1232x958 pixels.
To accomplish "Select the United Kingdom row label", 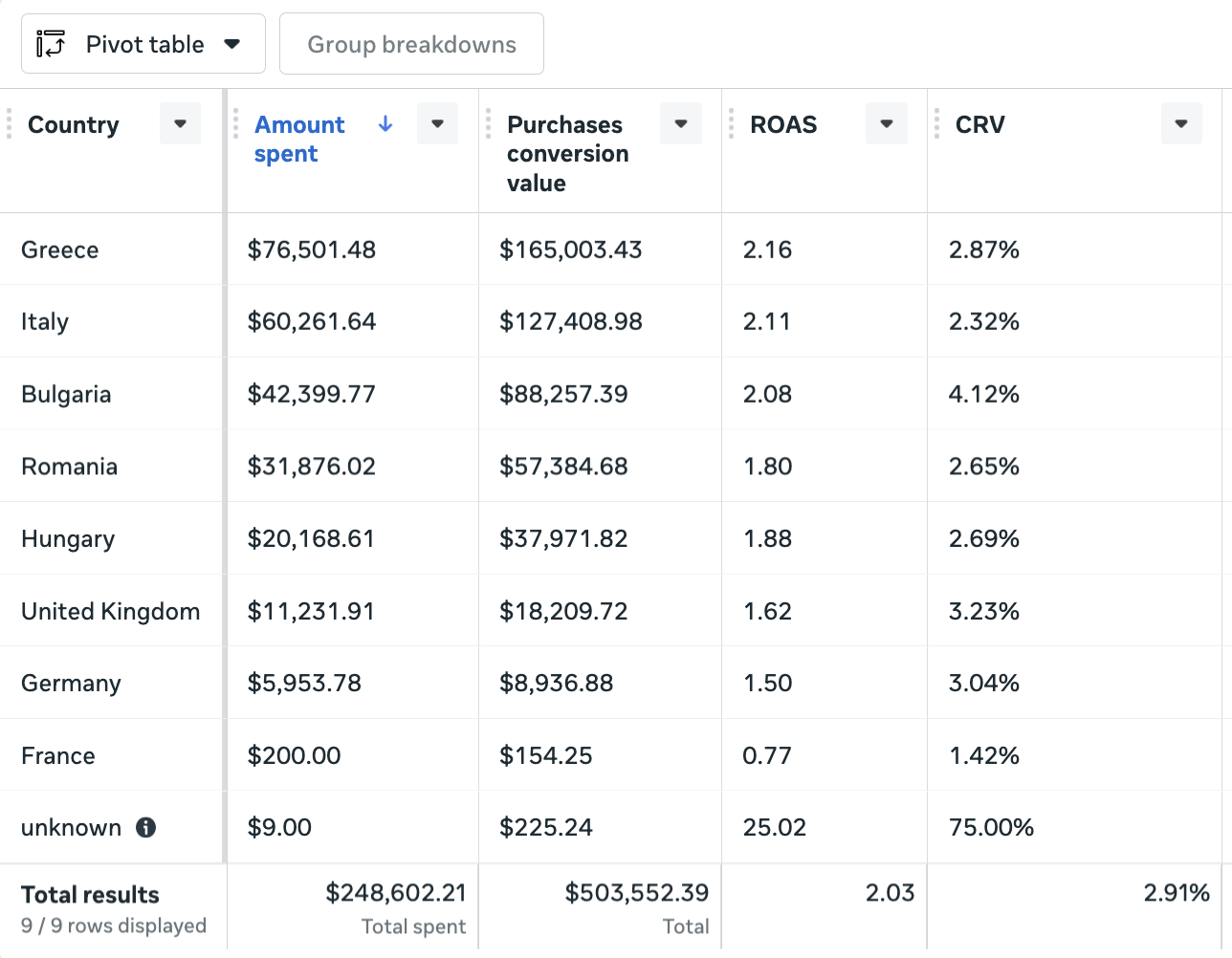I will (x=111, y=611).
